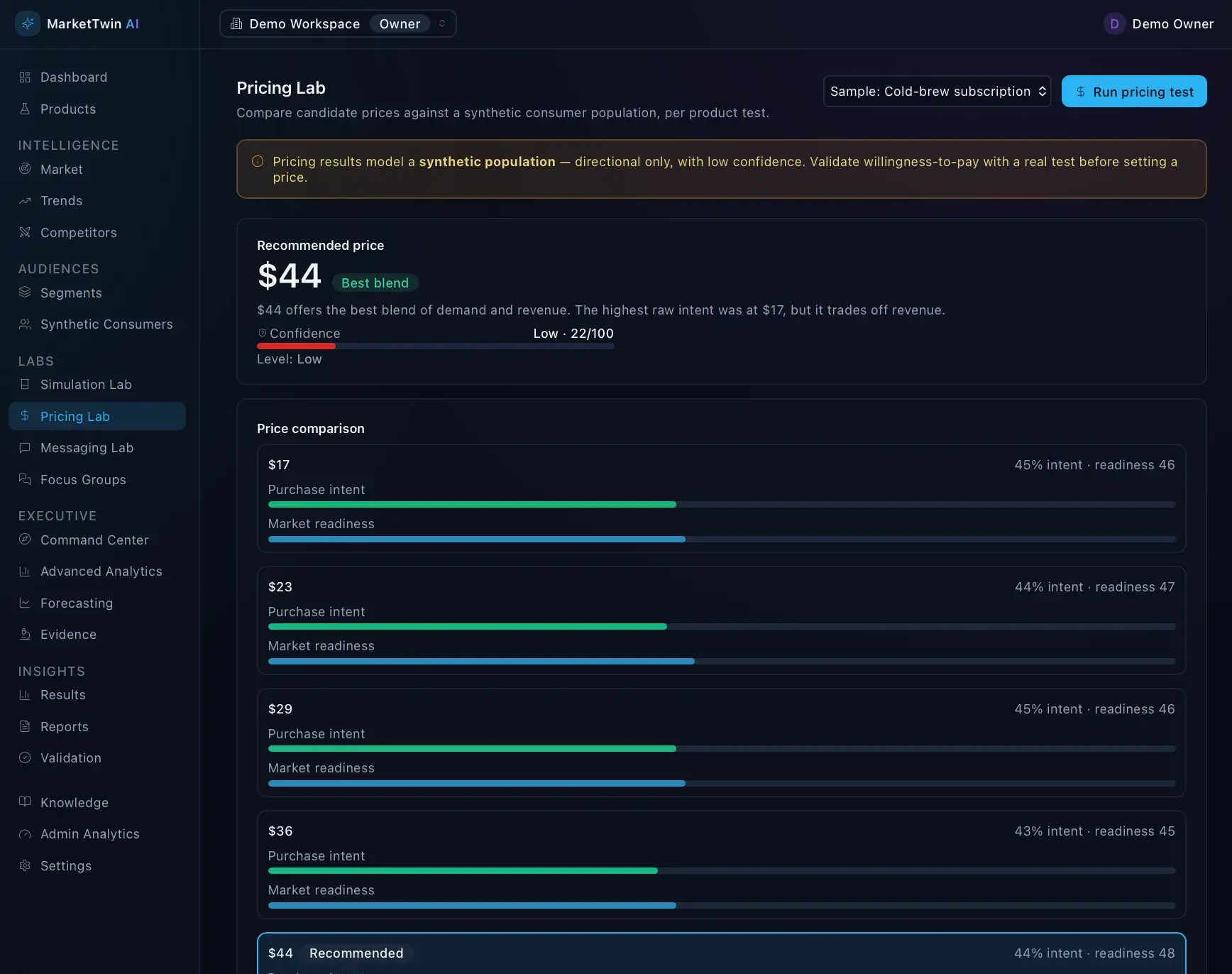Click the Market target icon
Viewport: 1232px width, 974px height.
tap(25, 169)
